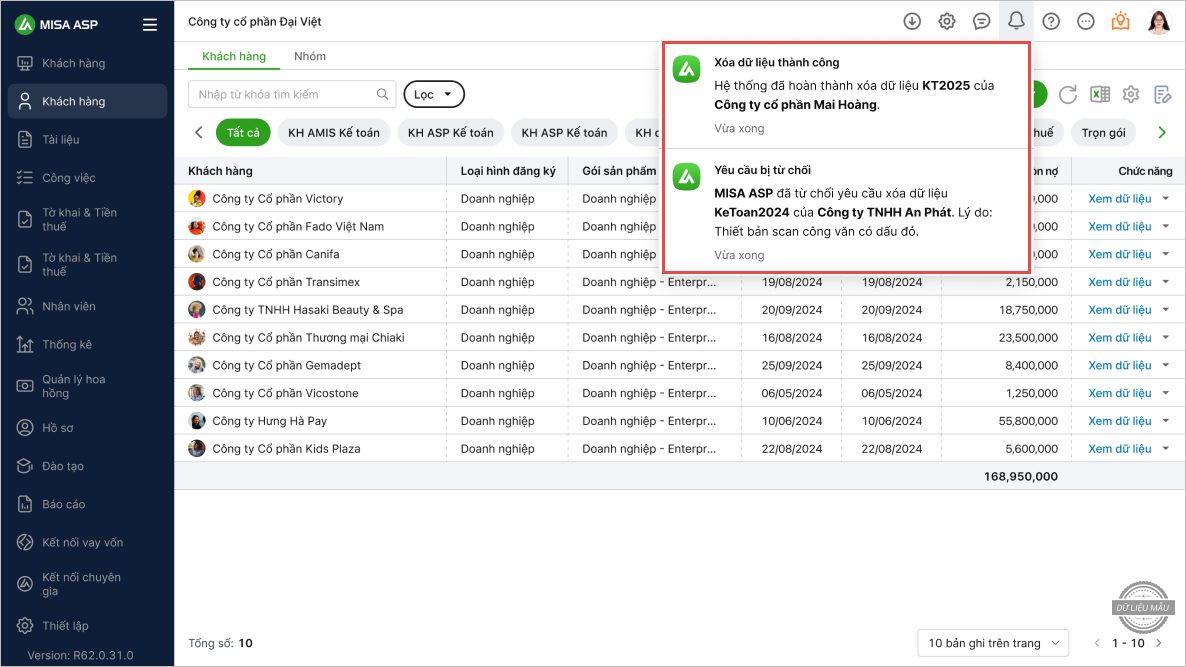This screenshot has width=1186, height=667.
Task: Open the help question mark icon
Action: [x=1051, y=21]
